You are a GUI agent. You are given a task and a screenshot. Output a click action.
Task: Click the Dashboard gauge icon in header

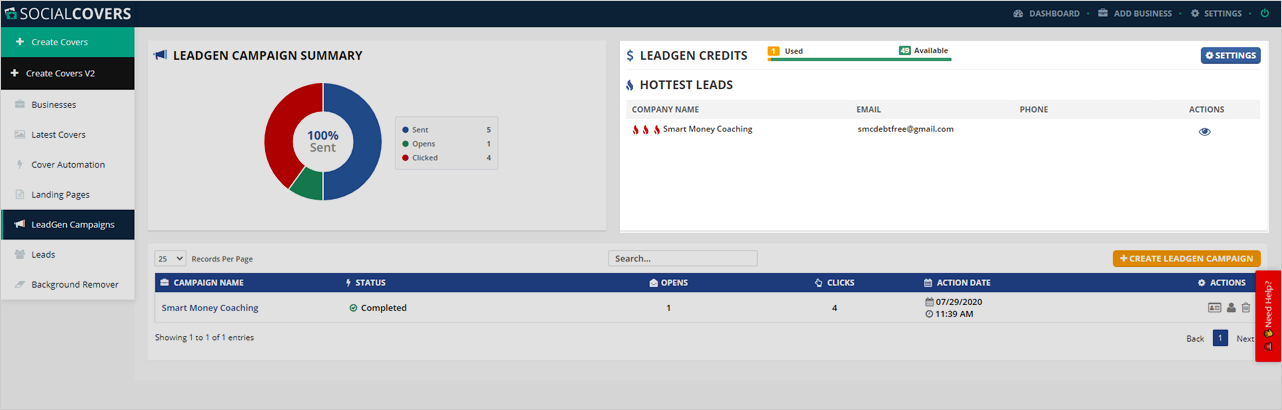coord(1018,14)
